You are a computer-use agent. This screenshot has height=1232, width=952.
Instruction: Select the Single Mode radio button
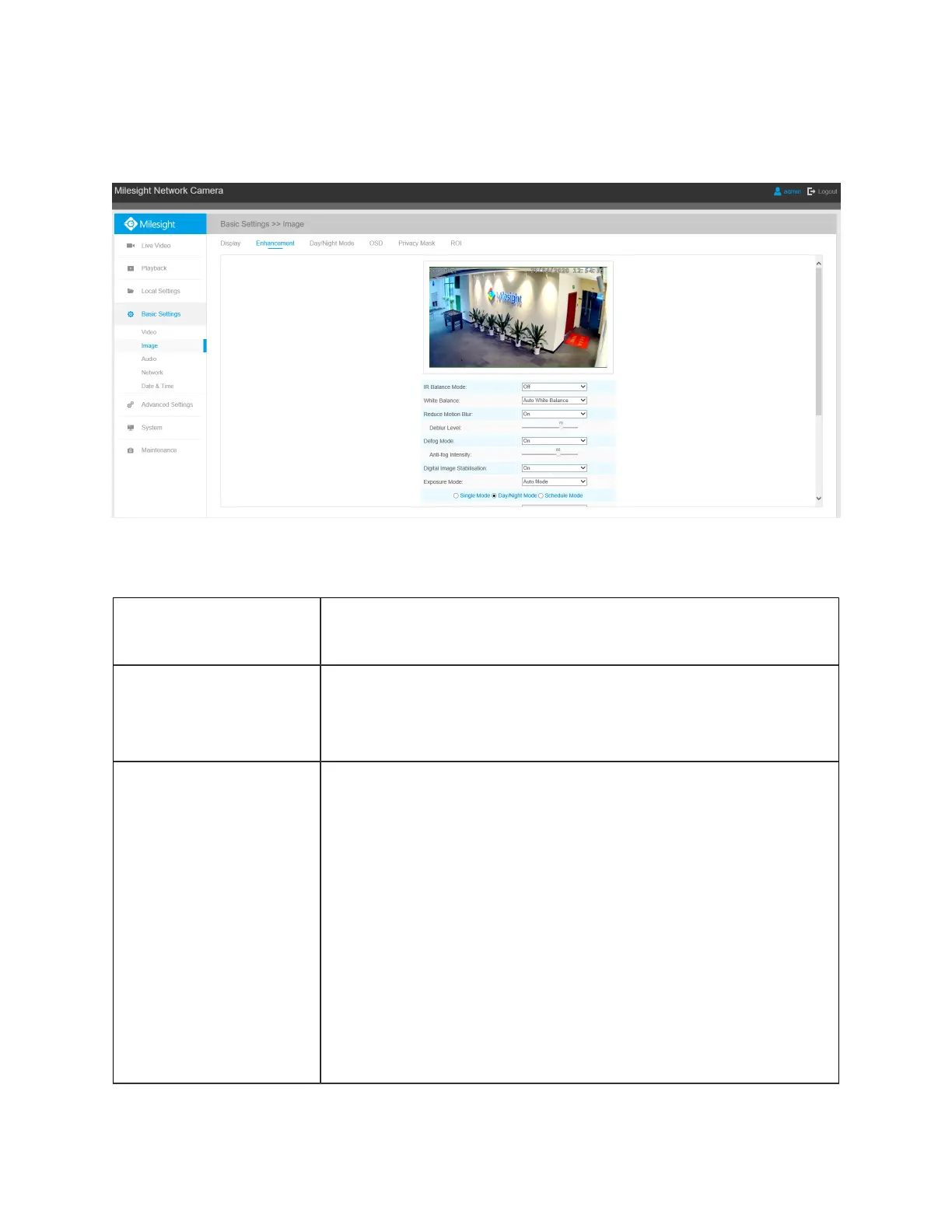(456, 495)
